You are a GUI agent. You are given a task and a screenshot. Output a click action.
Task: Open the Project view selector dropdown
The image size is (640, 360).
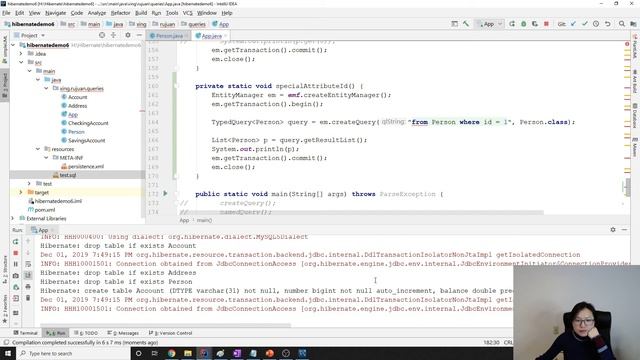[x=32, y=36]
